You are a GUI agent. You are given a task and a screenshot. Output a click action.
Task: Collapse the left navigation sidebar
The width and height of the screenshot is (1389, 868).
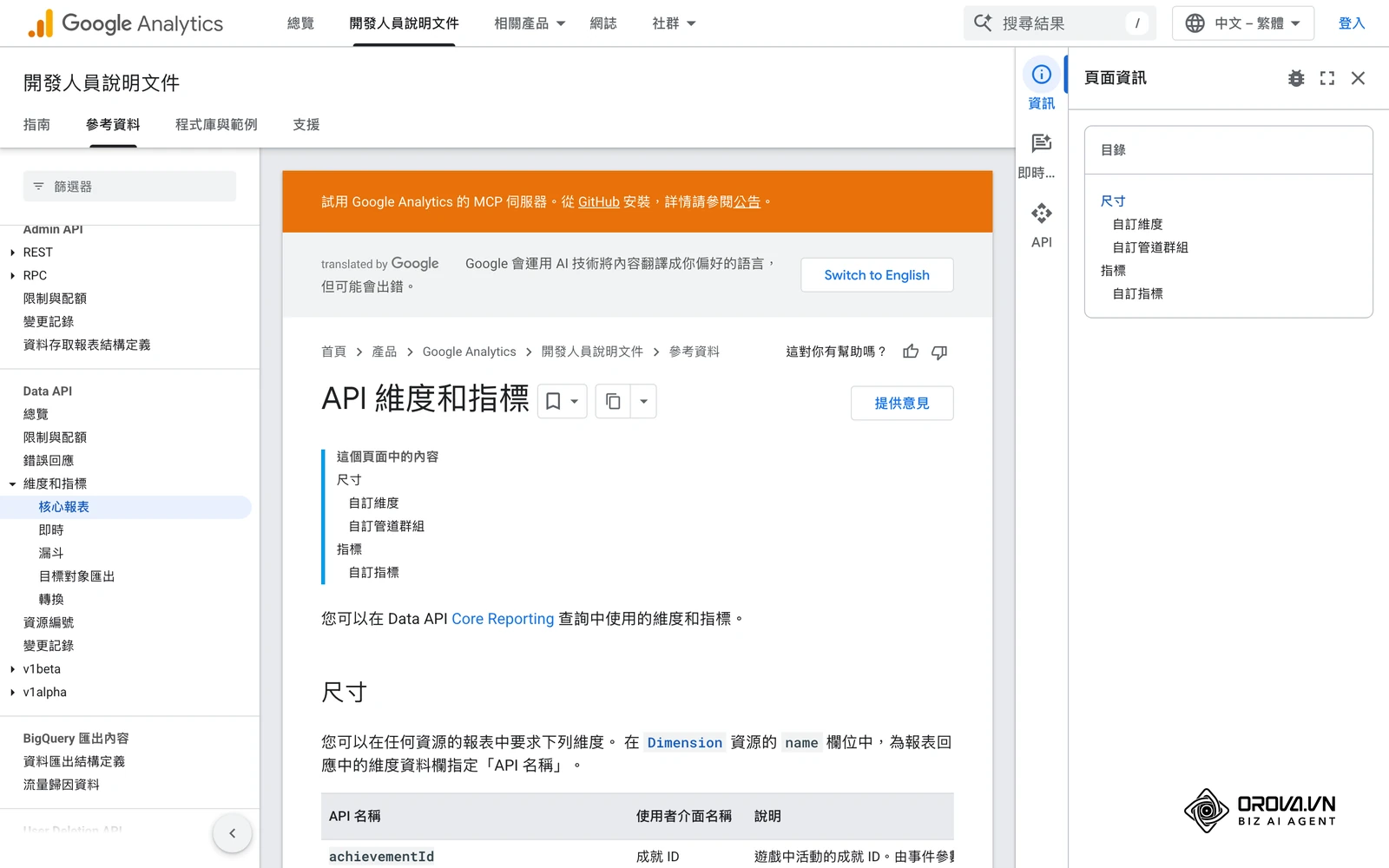[232, 833]
